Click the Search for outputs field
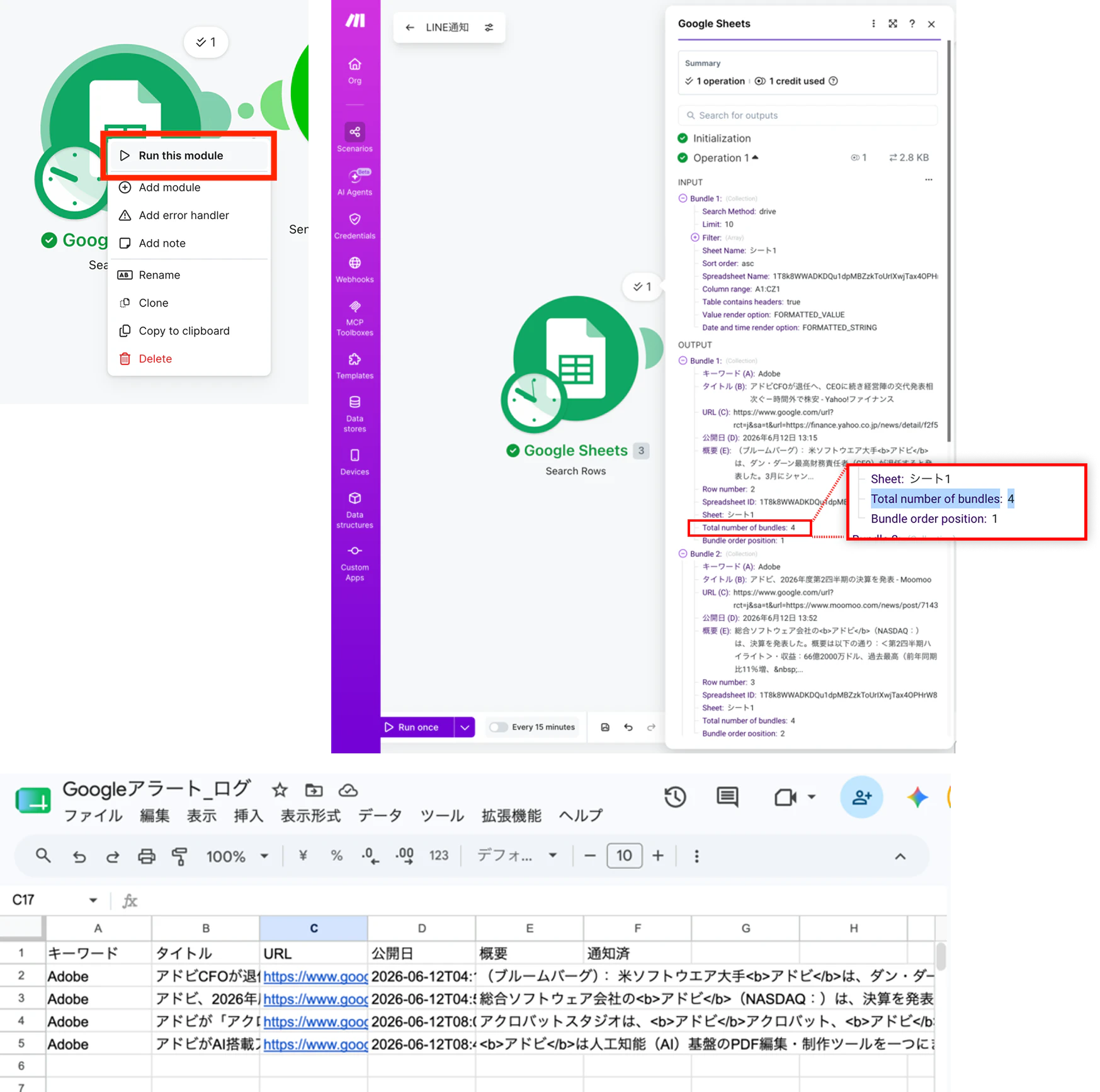The width and height of the screenshot is (1100, 1092). click(808, 115)
